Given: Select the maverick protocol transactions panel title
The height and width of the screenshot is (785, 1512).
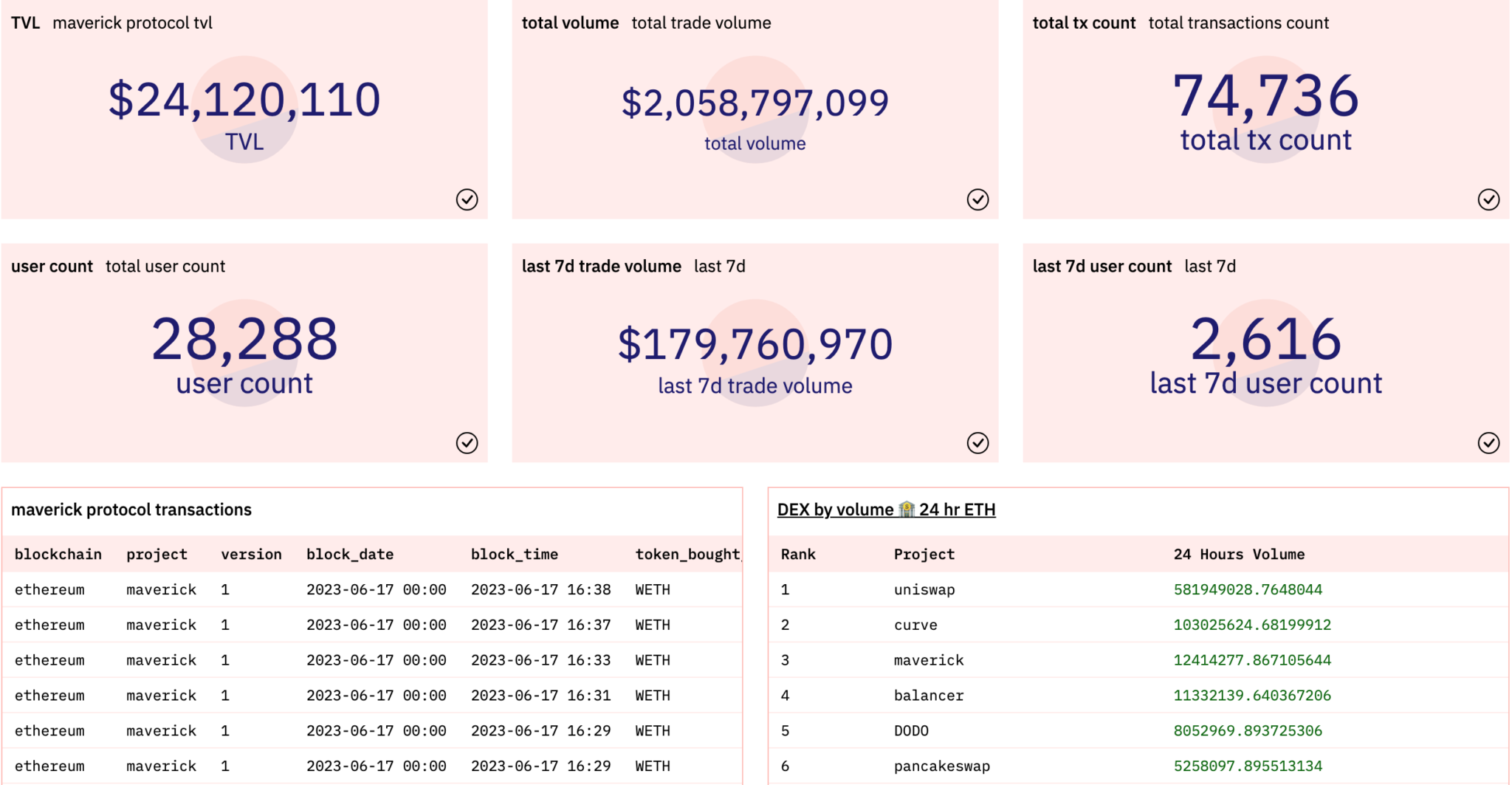Looking at the screenshot, I should [131, 509].
